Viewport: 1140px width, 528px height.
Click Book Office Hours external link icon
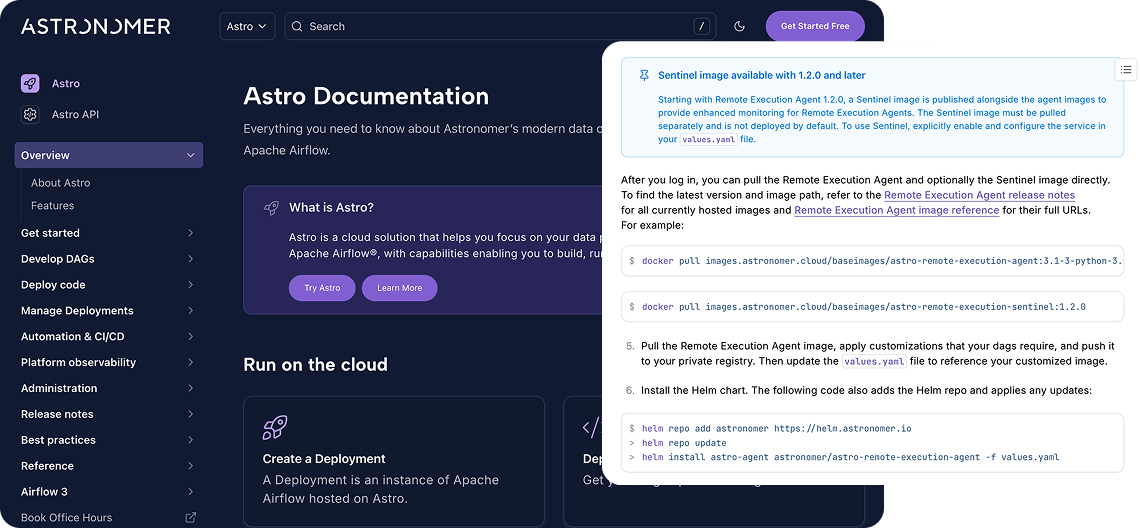pos(191,518)
